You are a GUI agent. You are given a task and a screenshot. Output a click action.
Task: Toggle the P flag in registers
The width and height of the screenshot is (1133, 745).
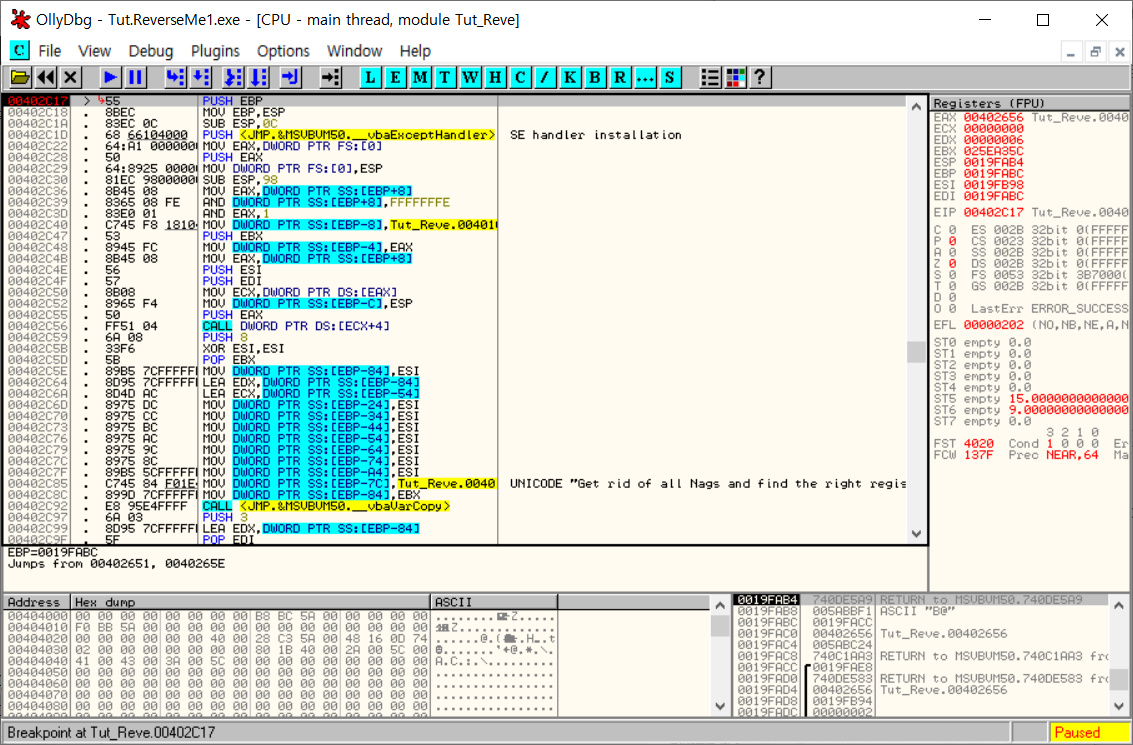pos(952,241)
